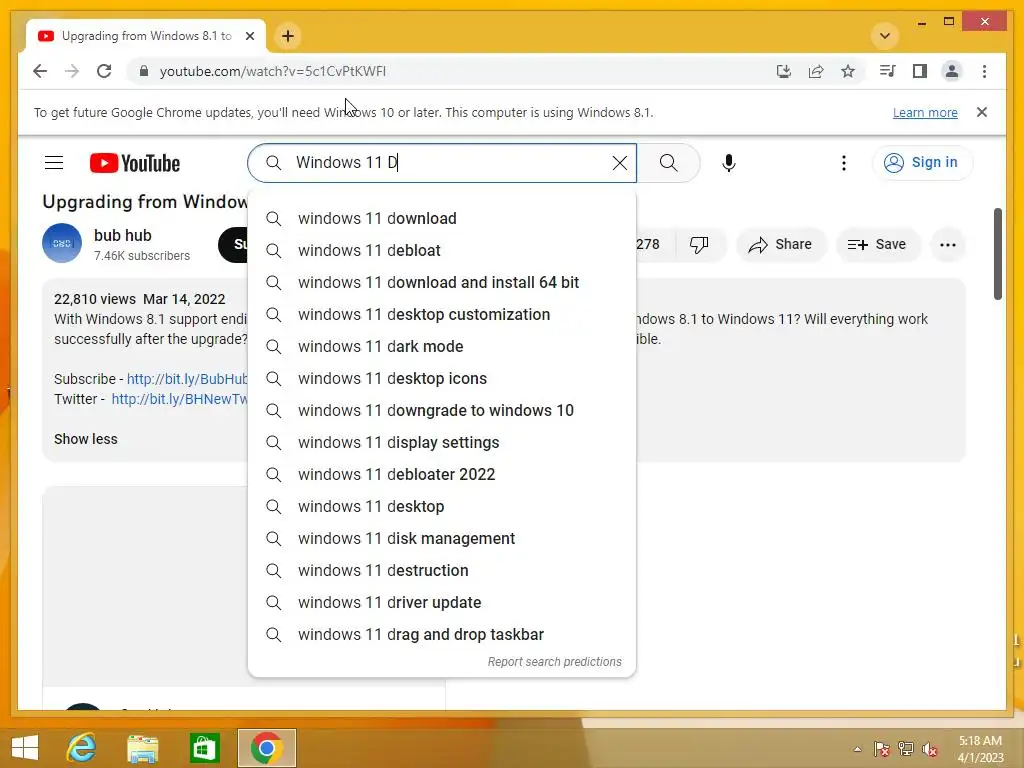Image resolution: width=1024 pixels, height=768 pixels.
Task: Click Report search predictions
Action: [x=554, y=662]
